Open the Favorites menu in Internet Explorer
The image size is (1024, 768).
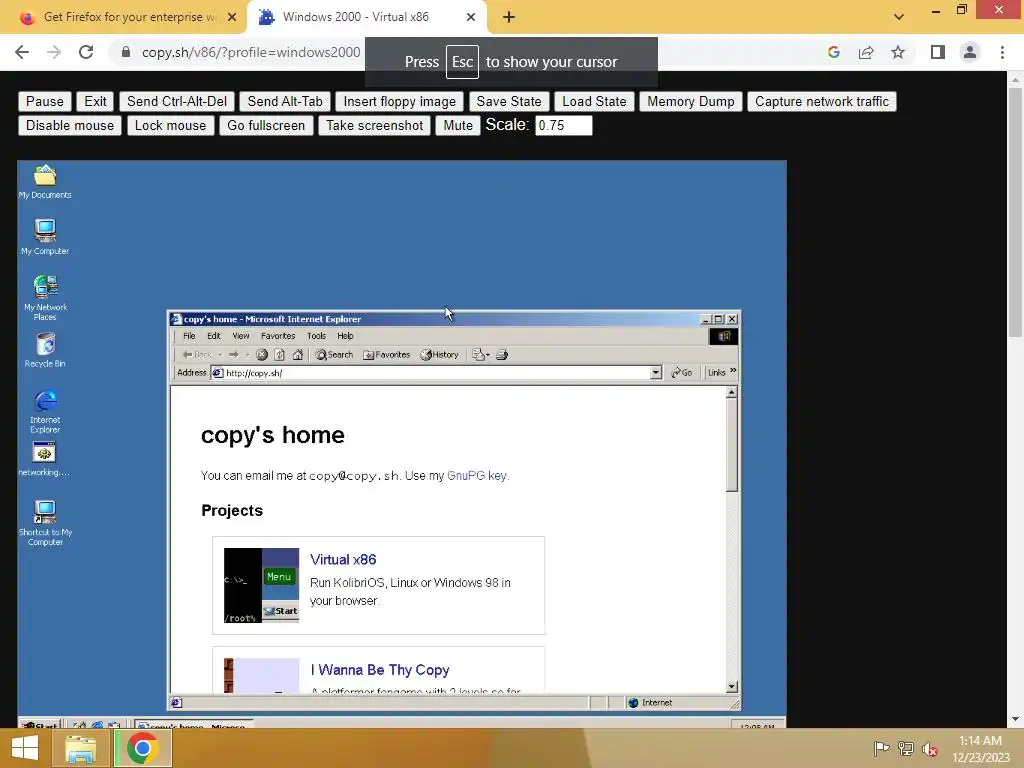pos(278,336)
